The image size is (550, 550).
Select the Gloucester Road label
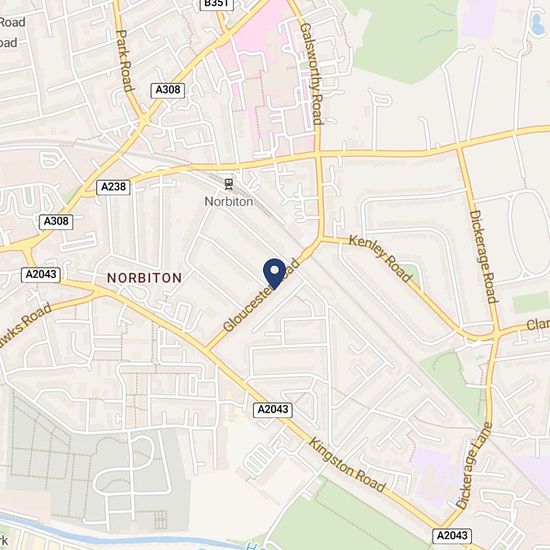(x=262, y=296)
